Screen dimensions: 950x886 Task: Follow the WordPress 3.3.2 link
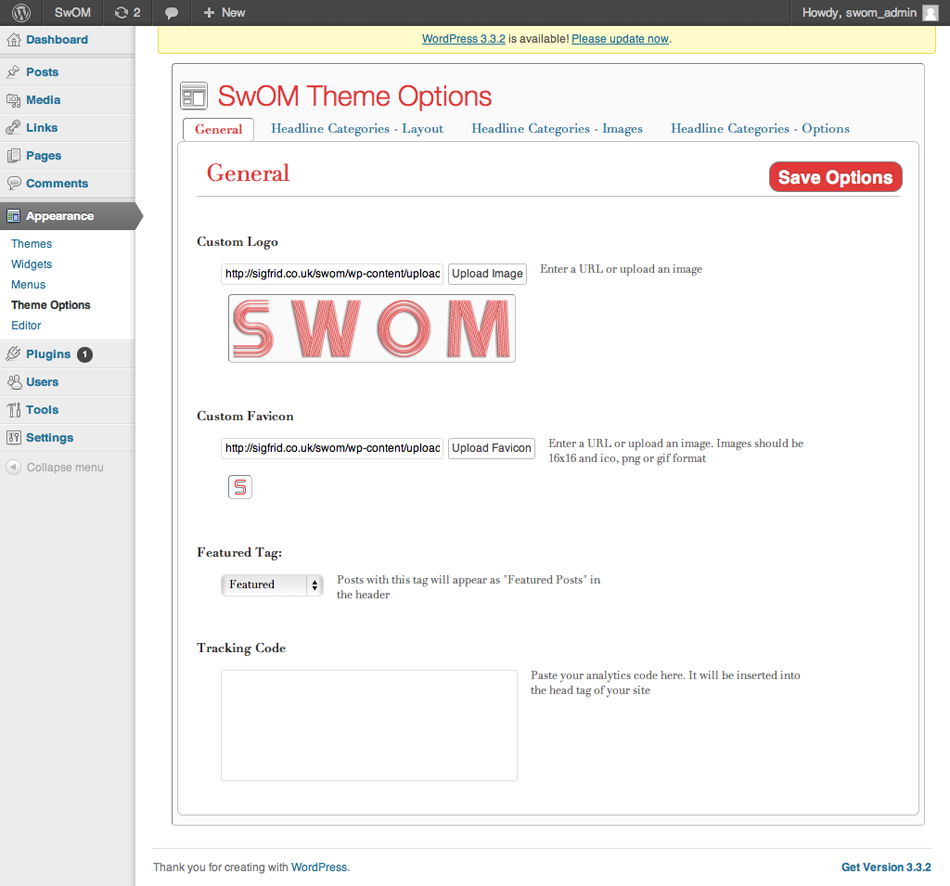pos(463,39)
